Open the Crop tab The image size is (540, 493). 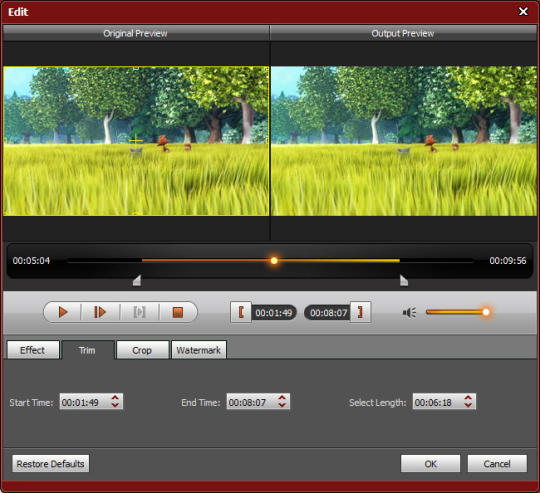(142, 350)
